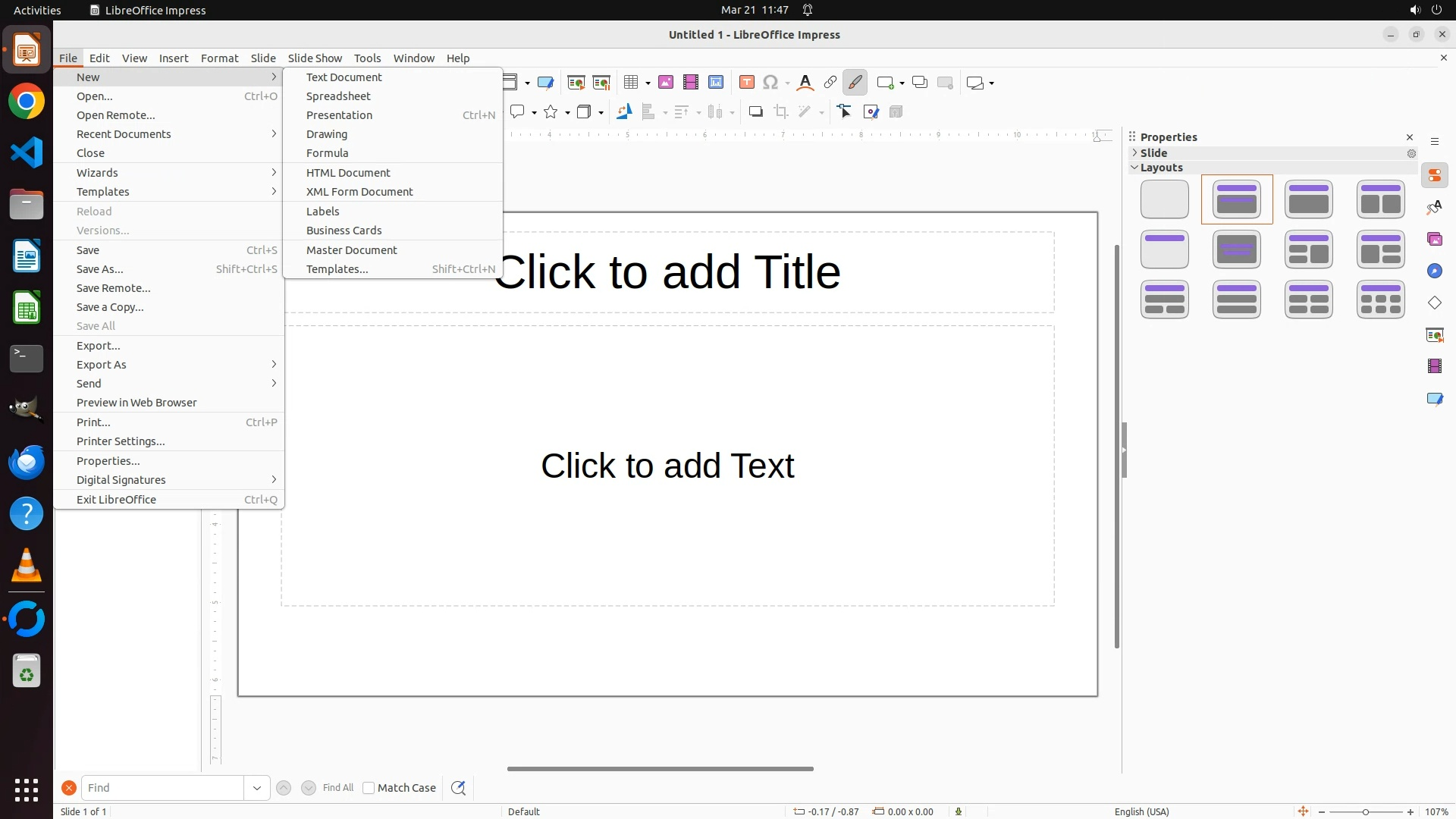Open the Find field history dropdown
Image resolution: width=1456 pixels, height=819 pixels.
point(257,788)
